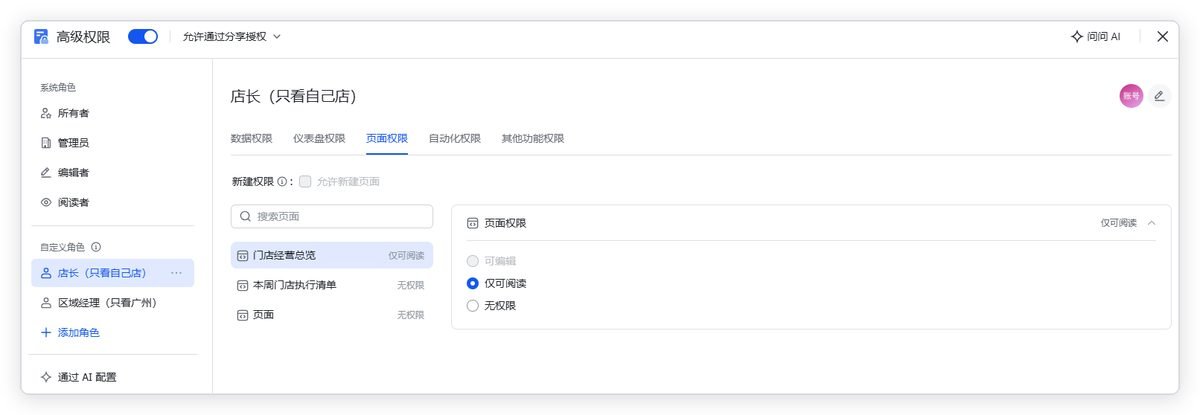Click the sparkle icon in 问问 AI
The width and height of the screenshot is (1200, 415).
click(x=1076, y=36)
